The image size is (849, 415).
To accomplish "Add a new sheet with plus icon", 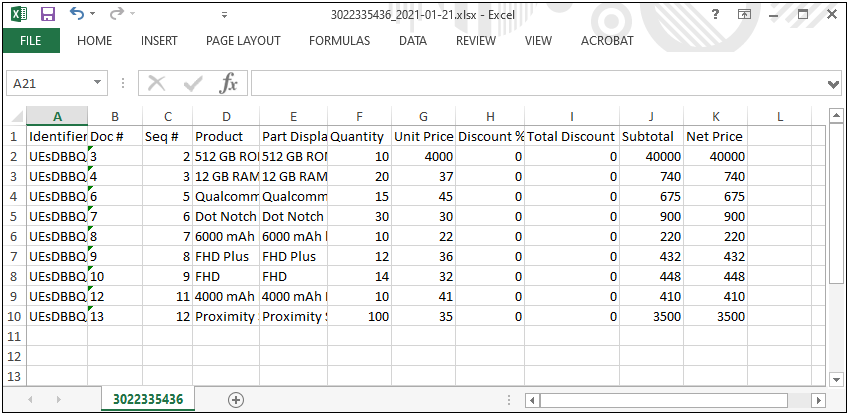I will [236, 399].
